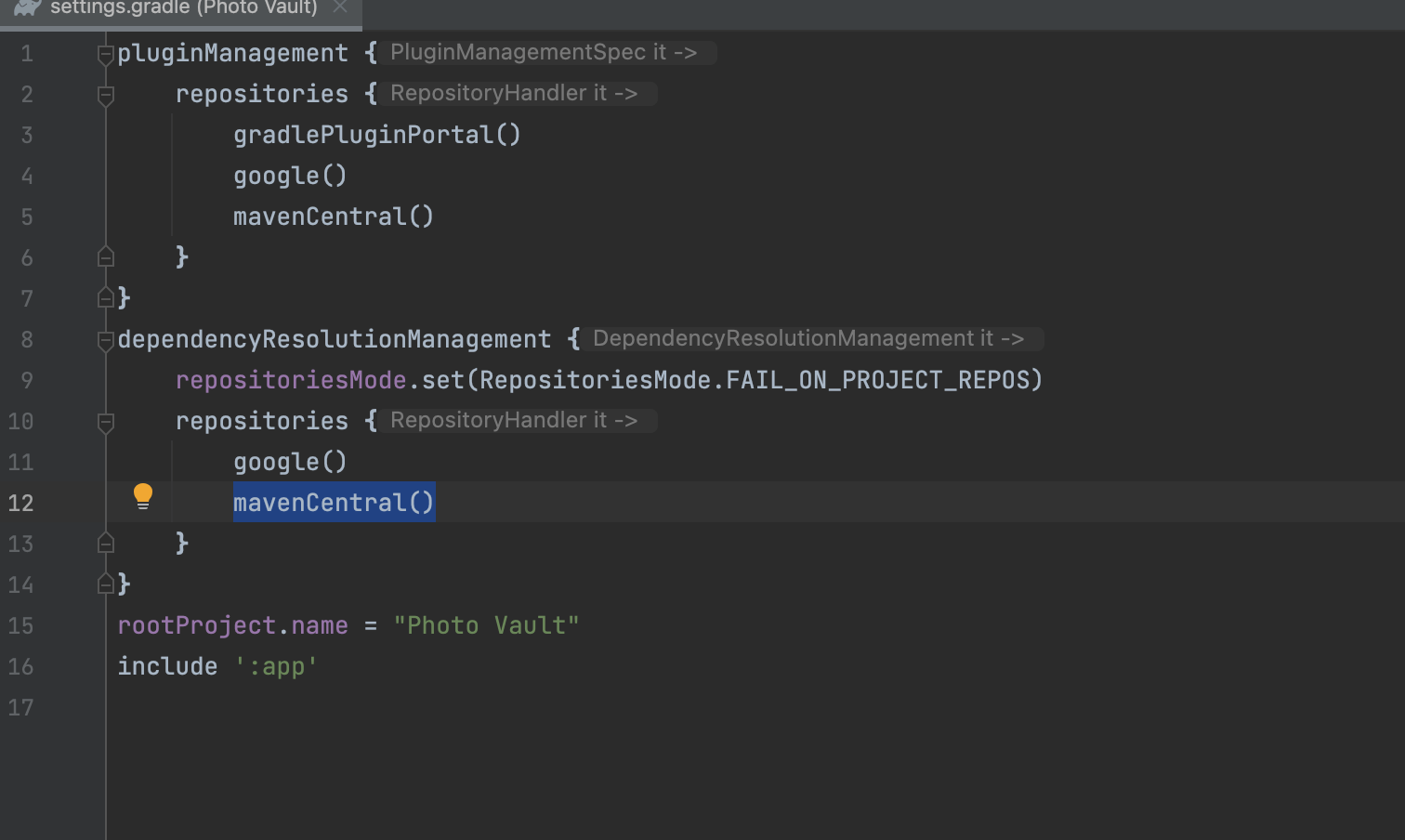Click the repositoriesMode identifier on line 9
This screenshot has height=840, width=1405.
tap(290, 380)
